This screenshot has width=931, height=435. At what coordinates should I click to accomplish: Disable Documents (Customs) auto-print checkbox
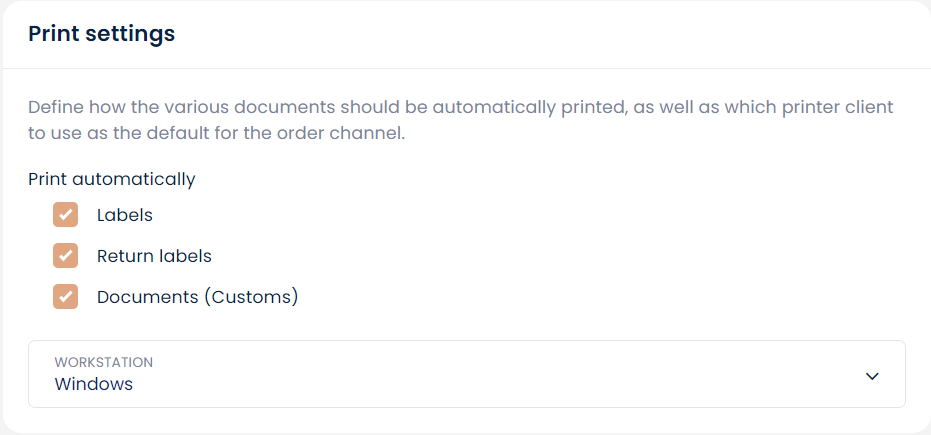tap(65, 297)
